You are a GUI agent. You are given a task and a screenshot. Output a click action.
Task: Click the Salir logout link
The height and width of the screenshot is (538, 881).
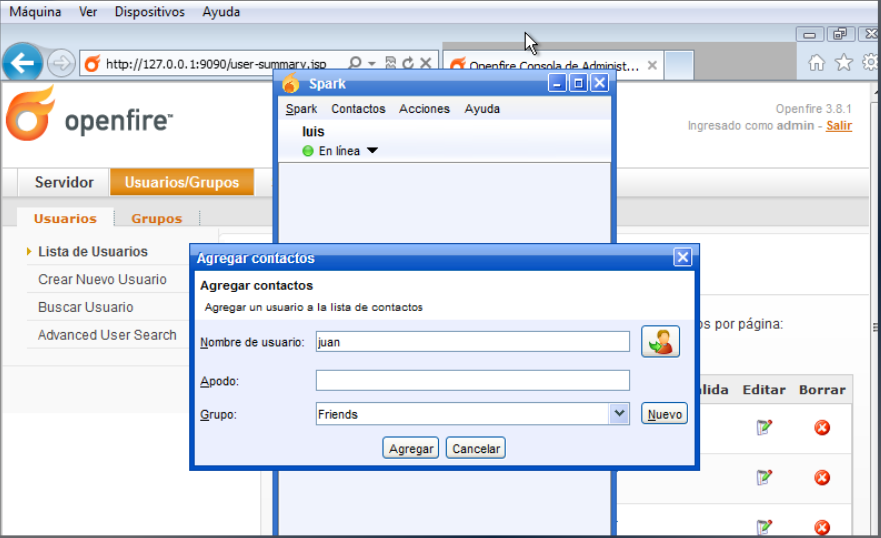839,126
